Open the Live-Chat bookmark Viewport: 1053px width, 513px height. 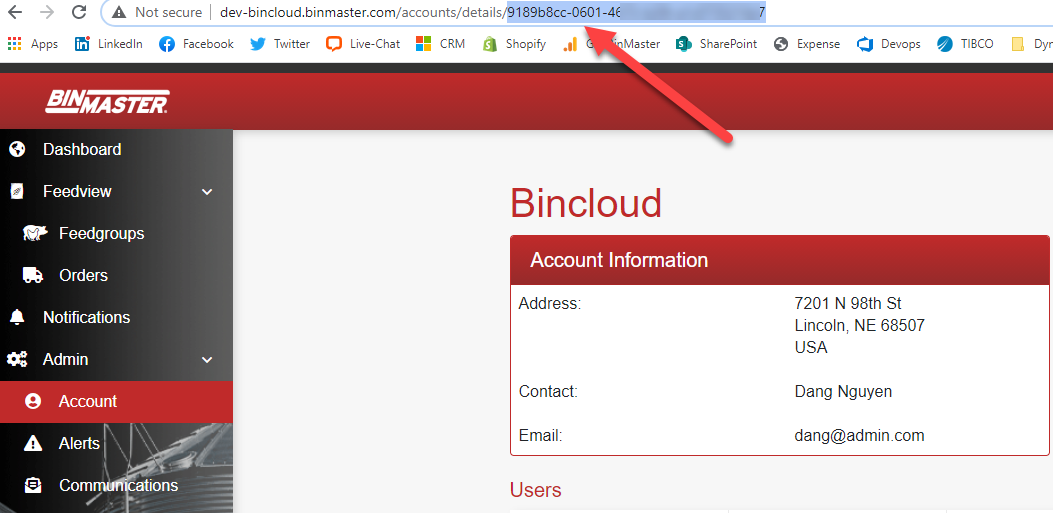point(363,44)
